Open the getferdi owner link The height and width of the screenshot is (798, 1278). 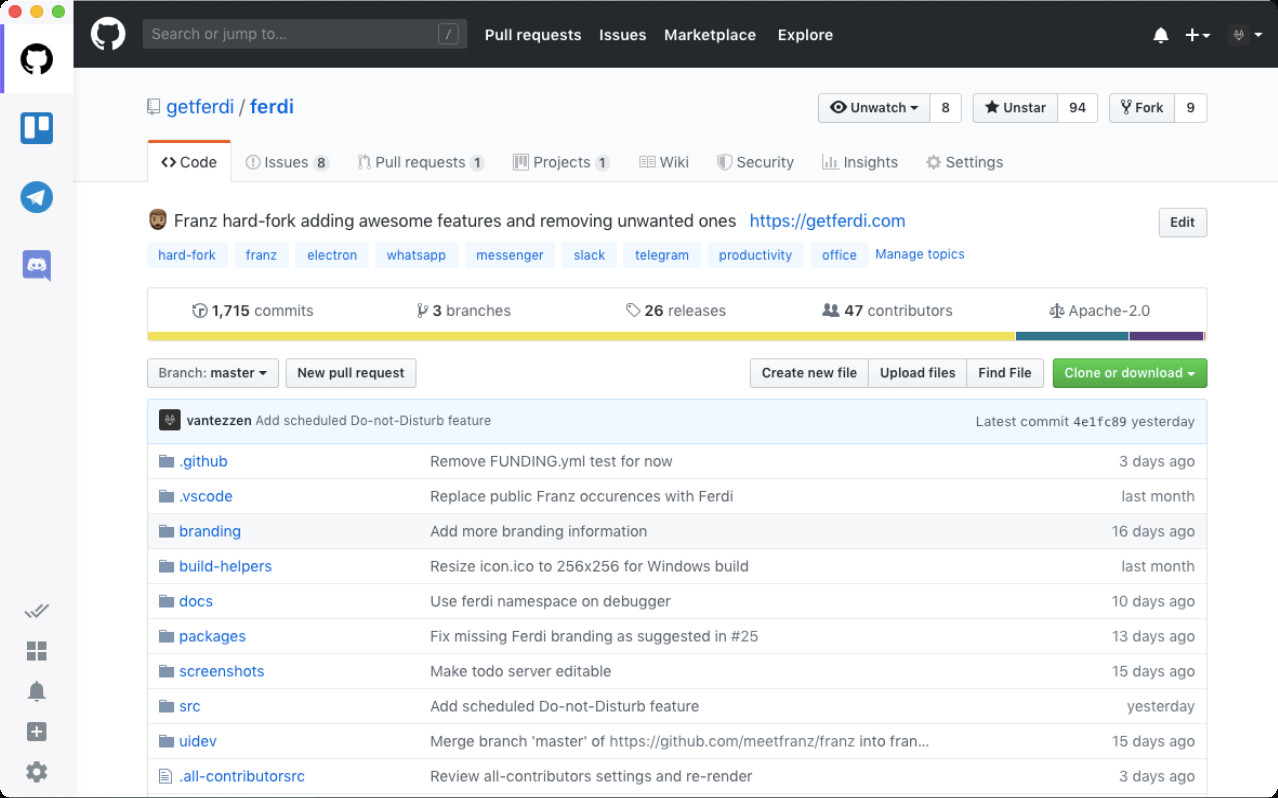click(x=200, y=107)
